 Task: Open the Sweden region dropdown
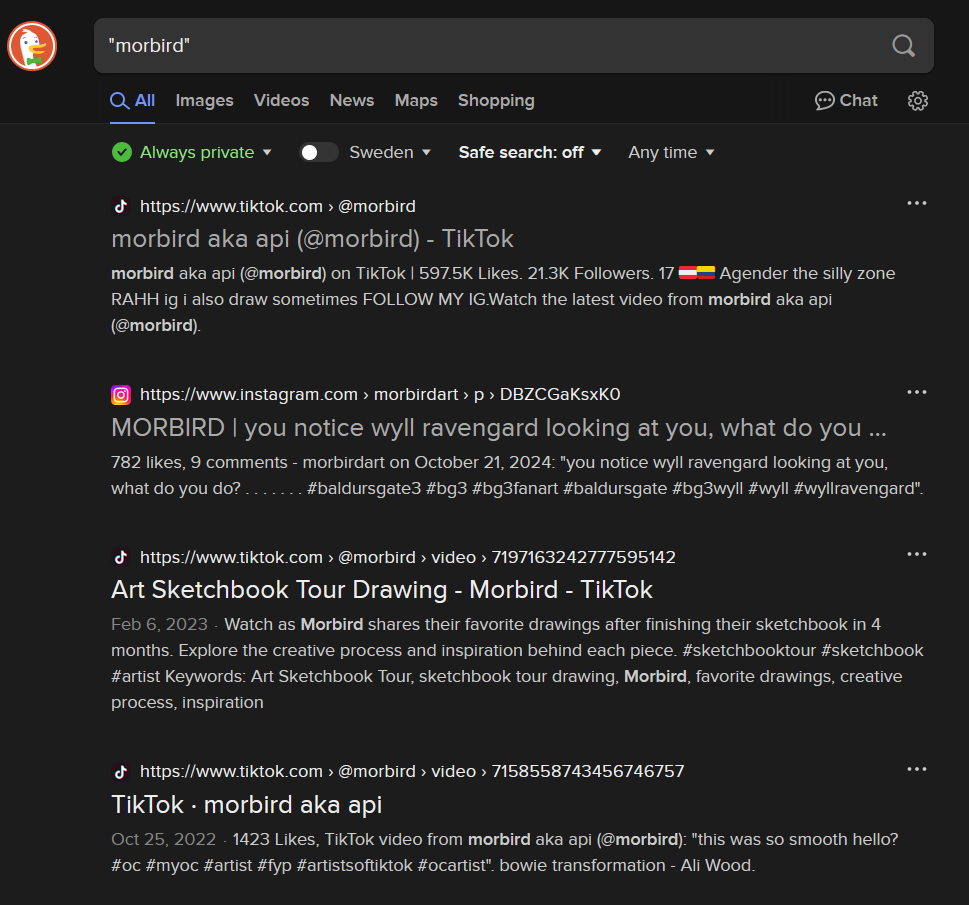(390, 152)
